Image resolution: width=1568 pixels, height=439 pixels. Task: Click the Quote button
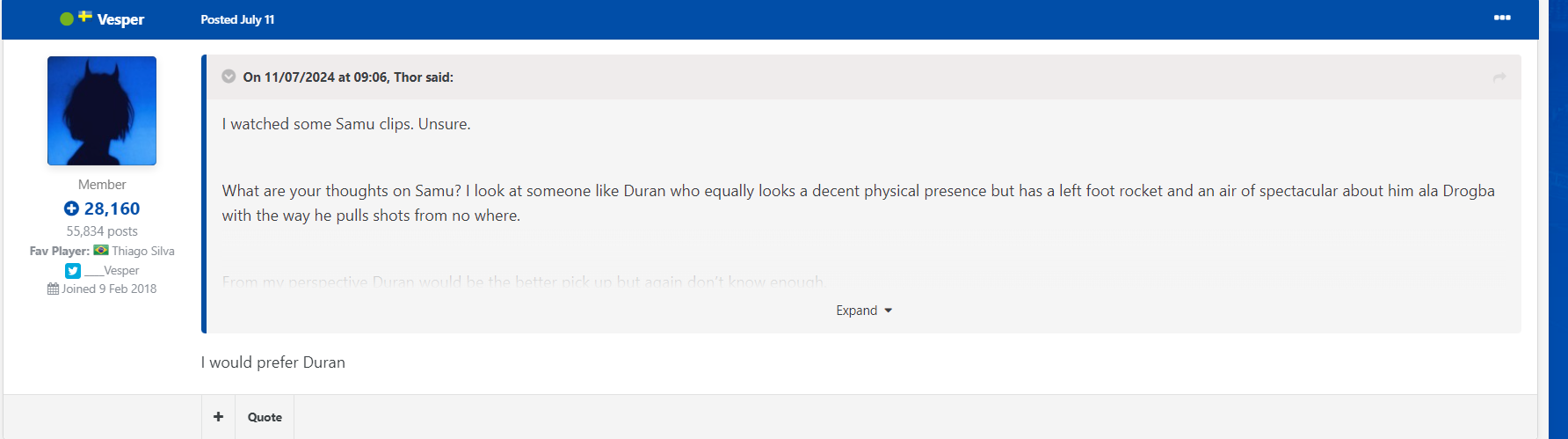click(265, 417)
